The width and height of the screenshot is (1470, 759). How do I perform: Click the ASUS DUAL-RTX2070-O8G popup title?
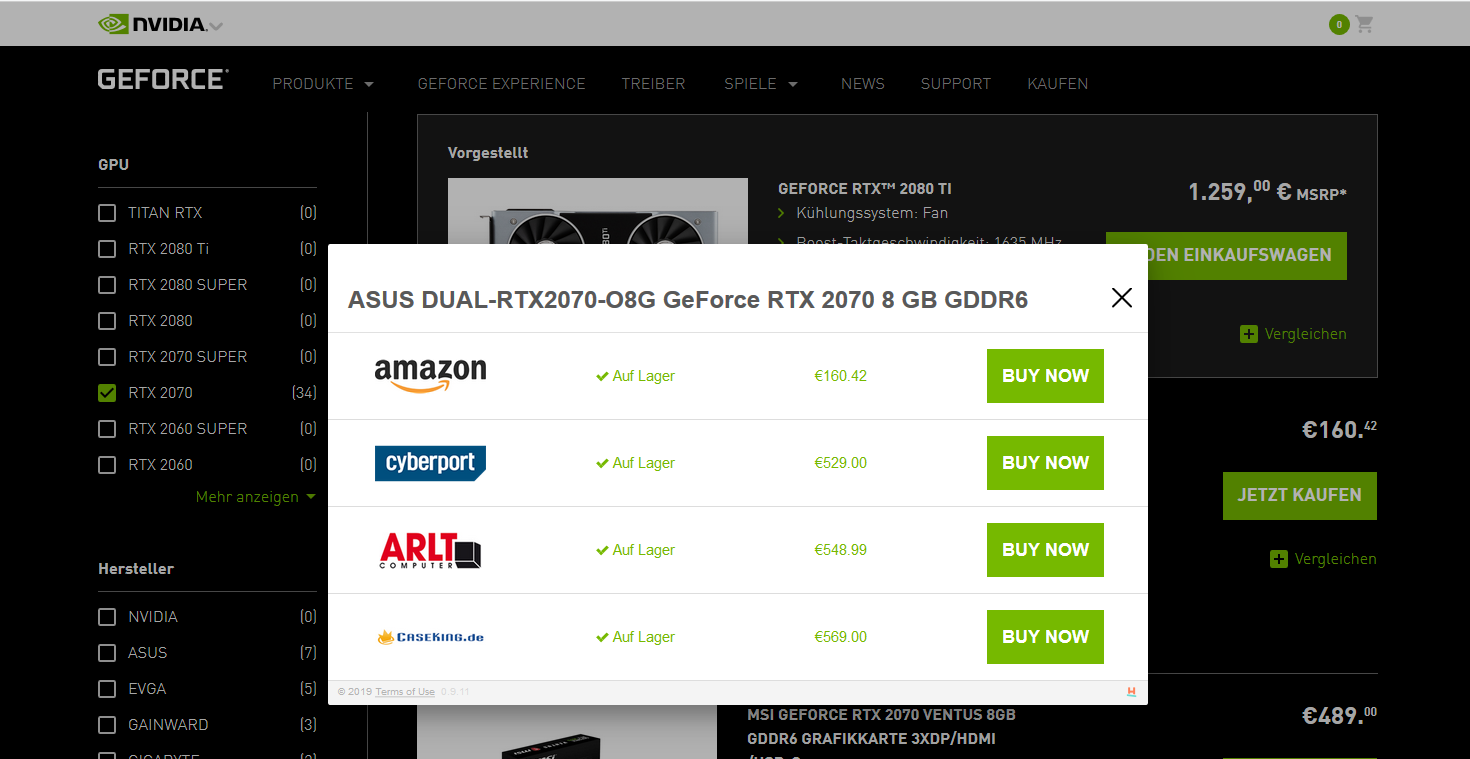pos(688,300)
